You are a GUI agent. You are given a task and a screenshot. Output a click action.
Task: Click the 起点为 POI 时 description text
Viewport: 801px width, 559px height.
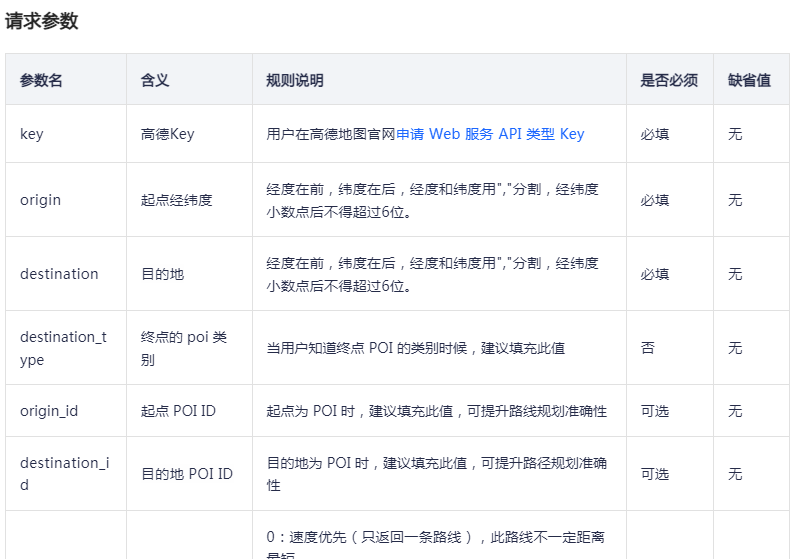tap(437, 411)
